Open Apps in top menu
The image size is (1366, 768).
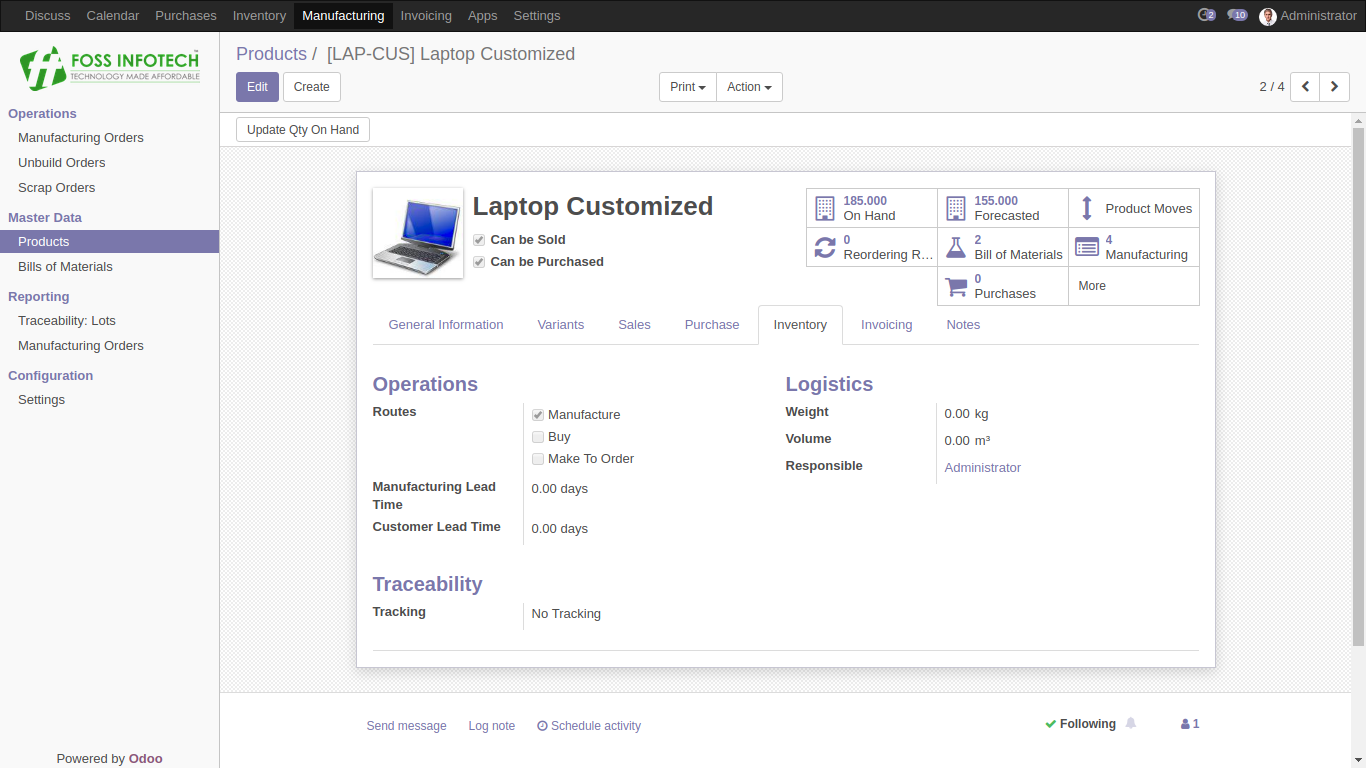[x=483, y=16]
